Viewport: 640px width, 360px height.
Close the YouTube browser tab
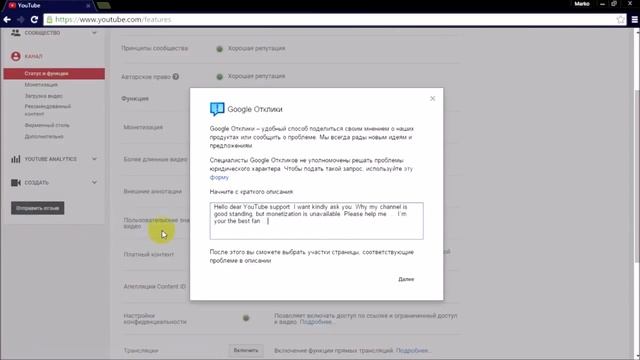pyautogui.click(x=88, y=6)
